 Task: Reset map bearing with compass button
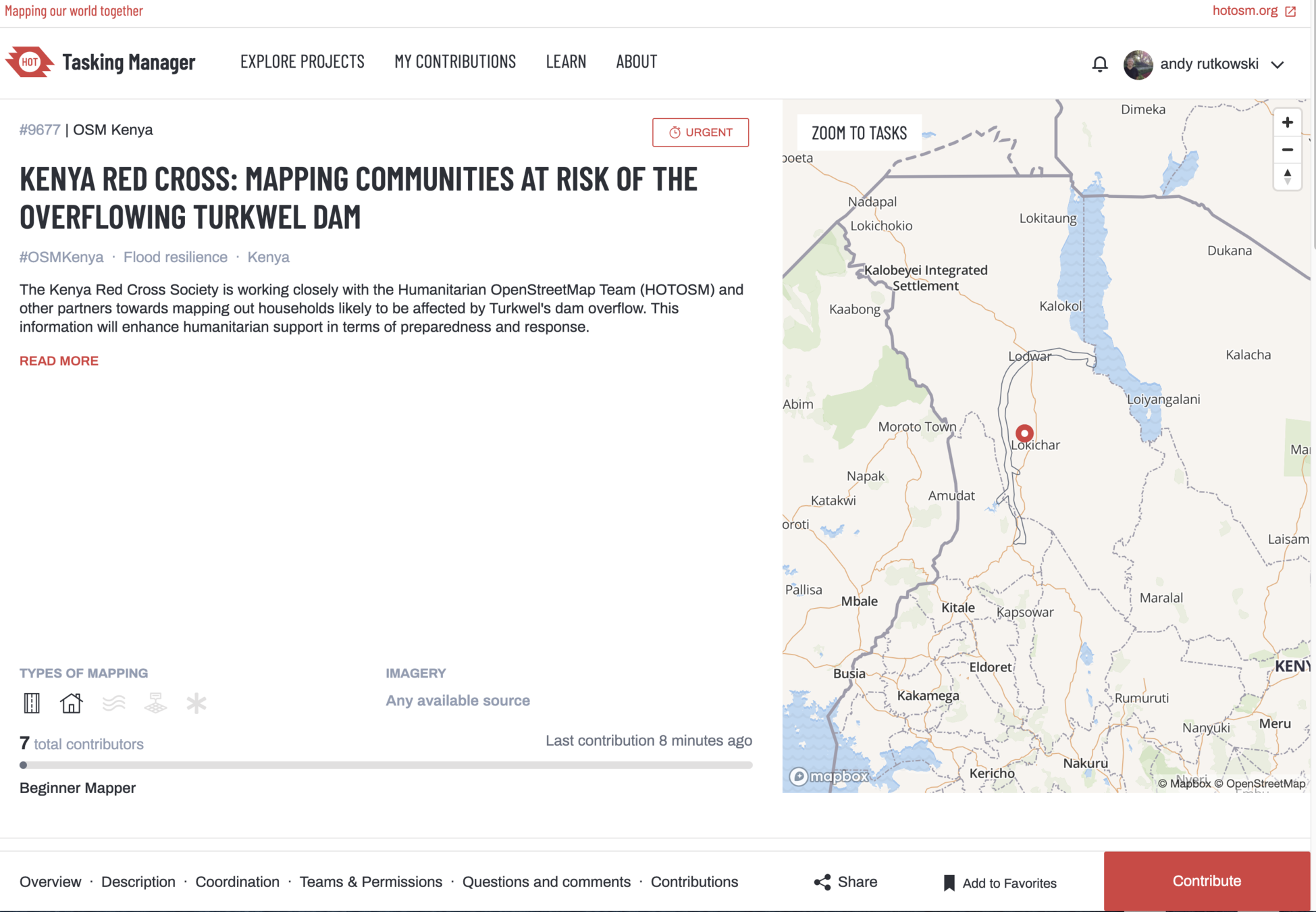click(1287, 177)
